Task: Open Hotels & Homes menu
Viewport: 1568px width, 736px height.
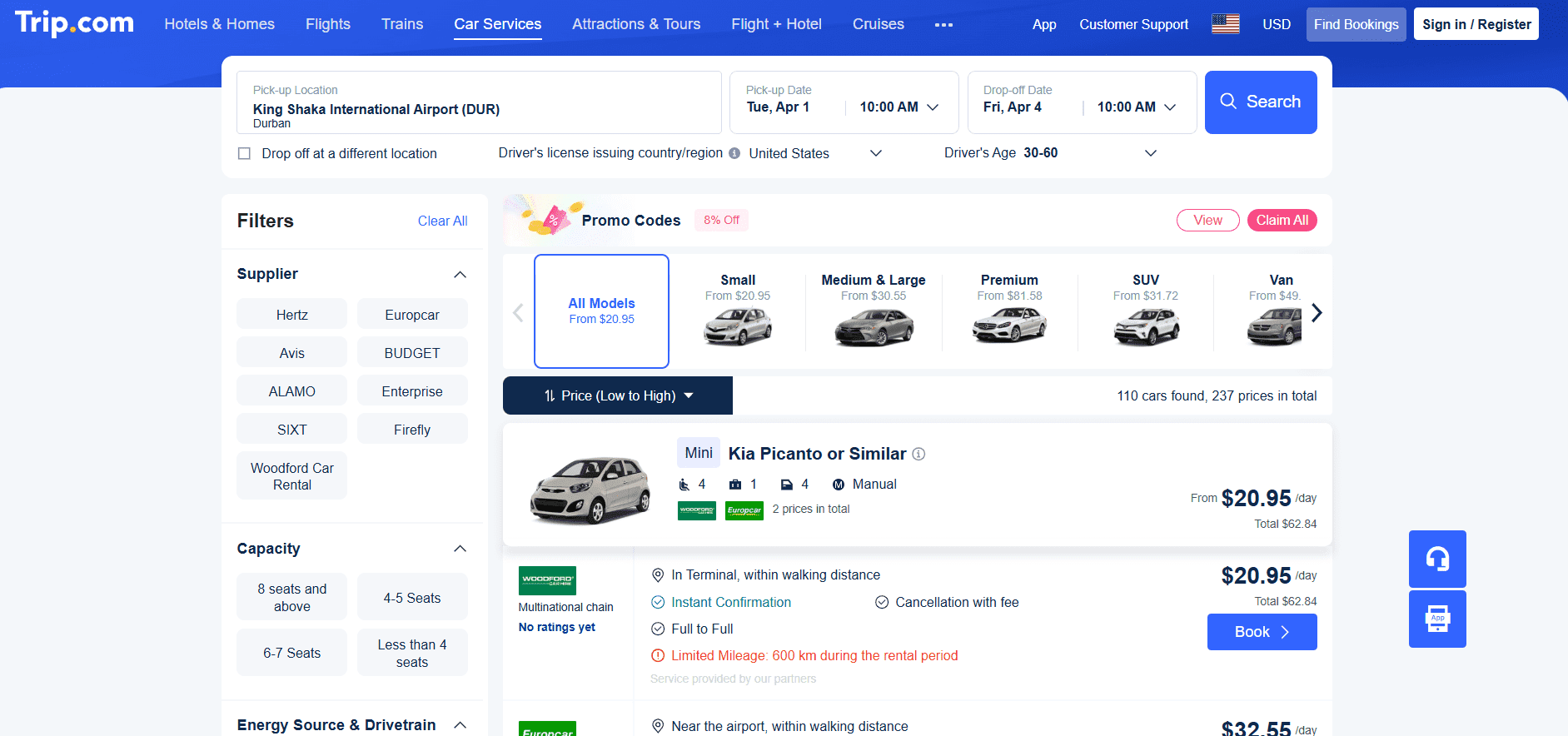Action: tap(220, 24)
